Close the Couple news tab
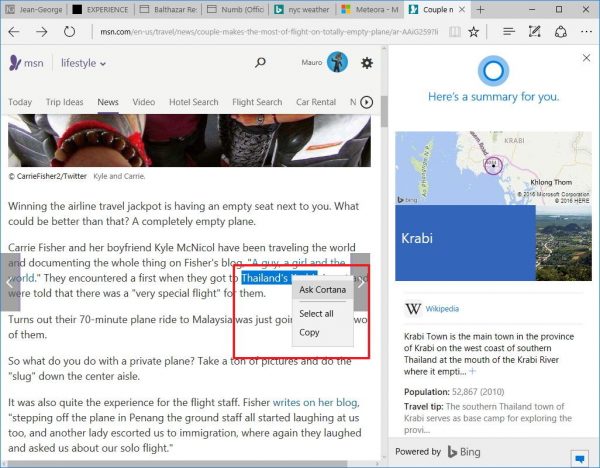The width and height of the screenshot is (600, 468). [462, 10]
